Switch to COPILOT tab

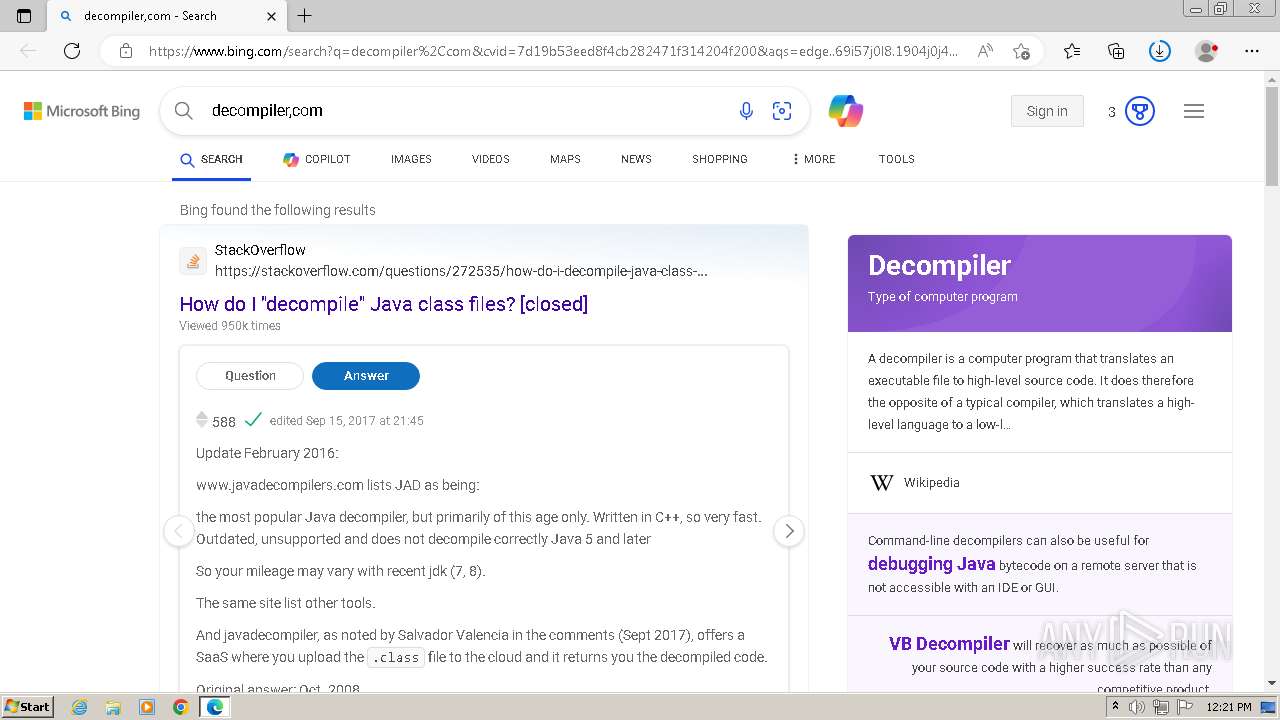[x=317, y=159]
